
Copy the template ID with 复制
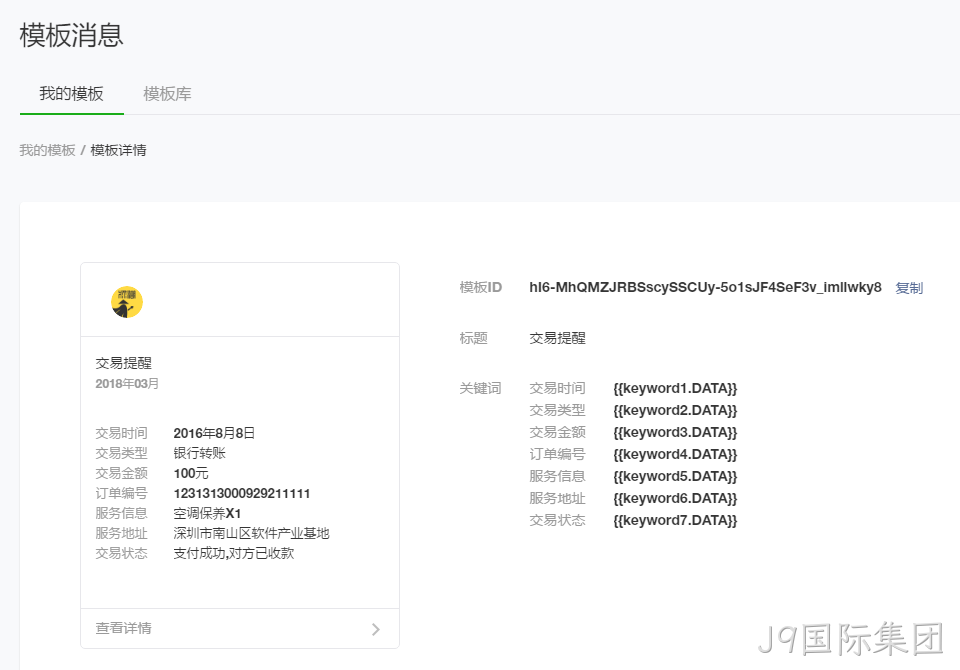(x=909, y=288)
